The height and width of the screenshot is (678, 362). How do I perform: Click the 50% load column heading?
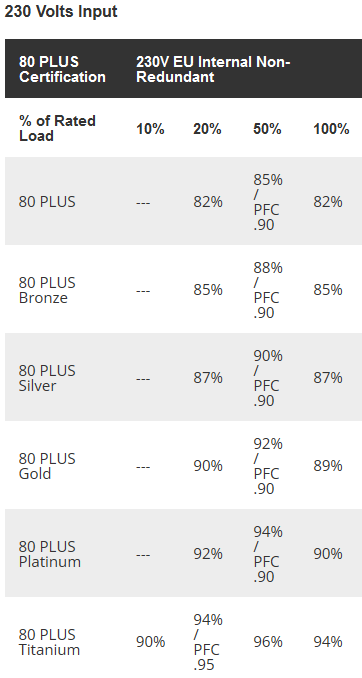coord(267,129)
